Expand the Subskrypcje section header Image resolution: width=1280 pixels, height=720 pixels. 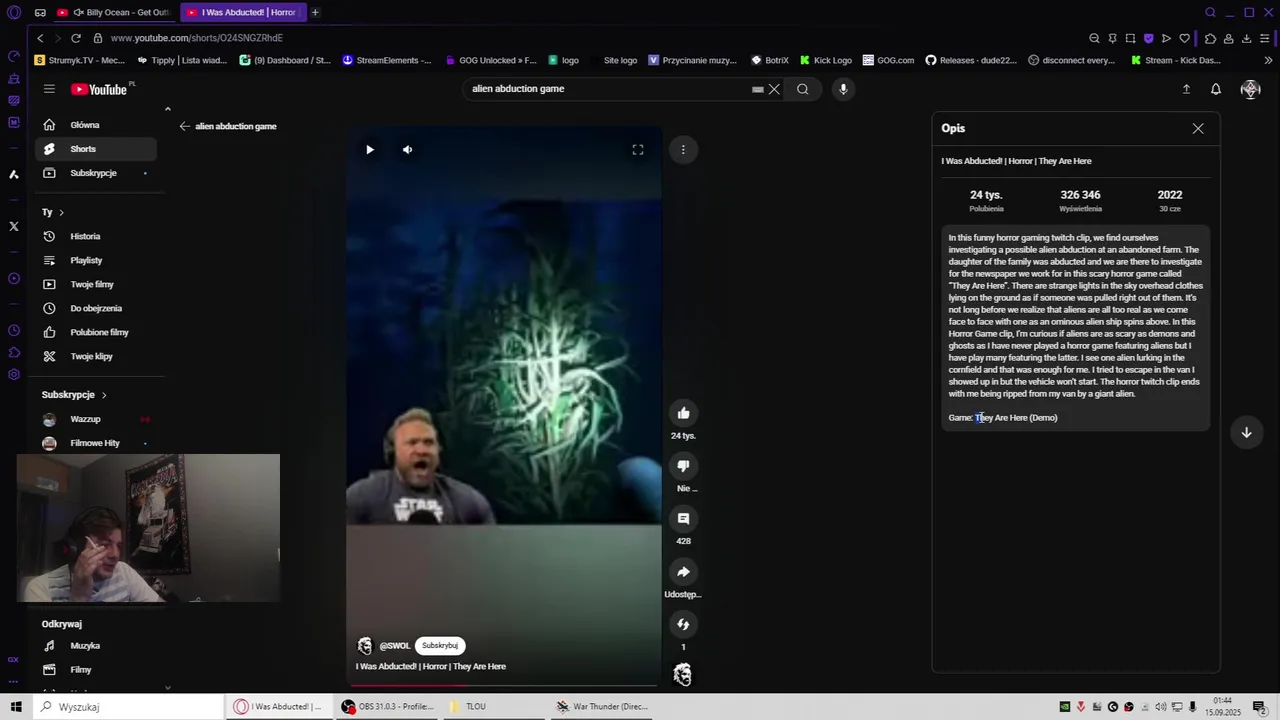point(74,395)
